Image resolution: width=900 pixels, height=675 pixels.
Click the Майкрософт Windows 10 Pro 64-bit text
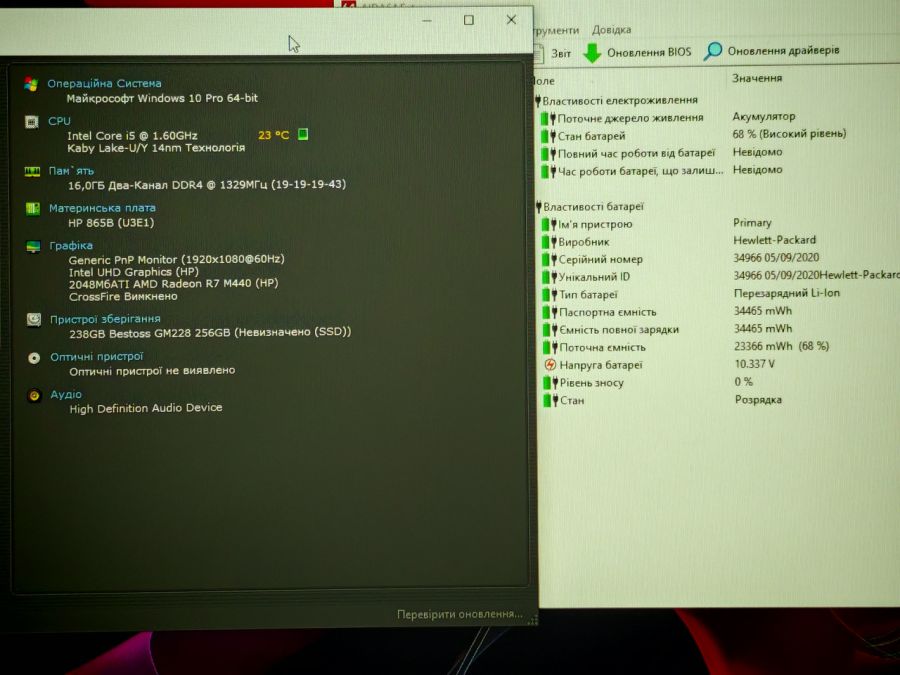pyautogui.click(x=162, y=98)
